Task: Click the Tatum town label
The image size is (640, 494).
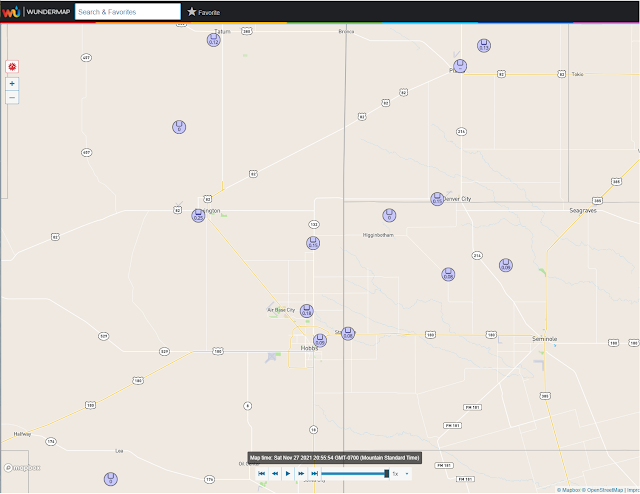Action: click(223, 31)
